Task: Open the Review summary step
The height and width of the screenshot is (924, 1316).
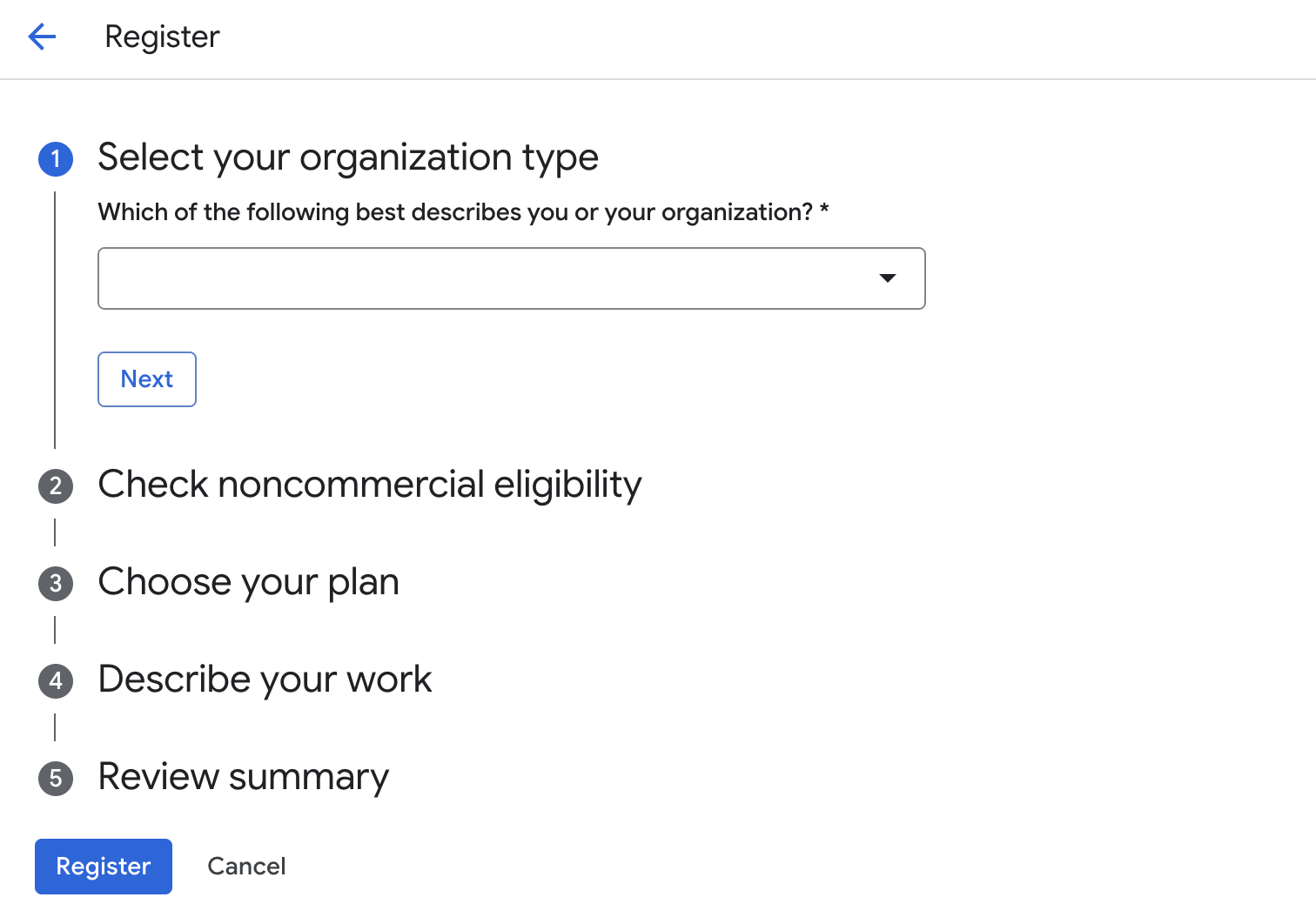Action: [244, 777]
